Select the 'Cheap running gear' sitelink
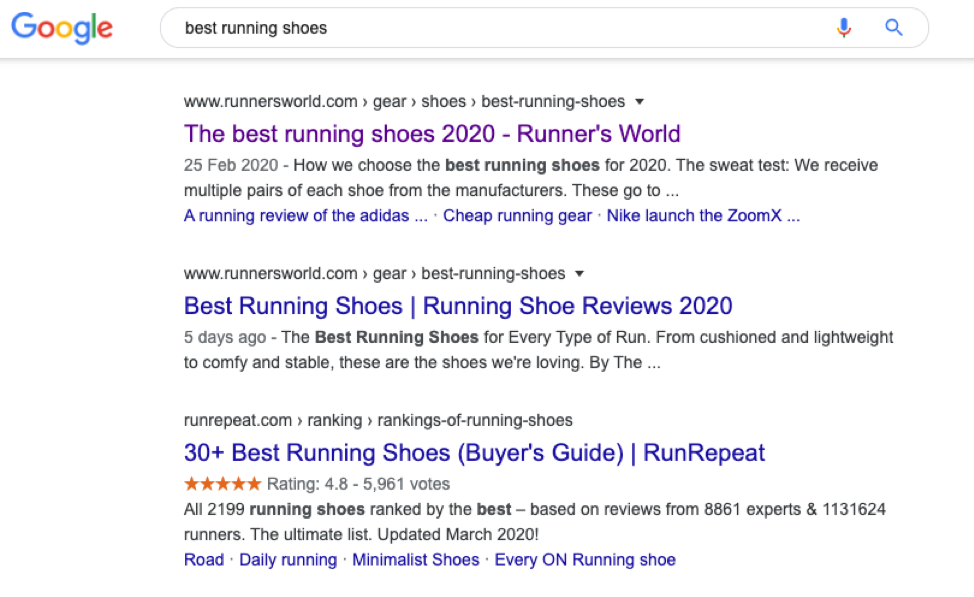This screenshot has height=597, width=974. [x=517, y=216]
